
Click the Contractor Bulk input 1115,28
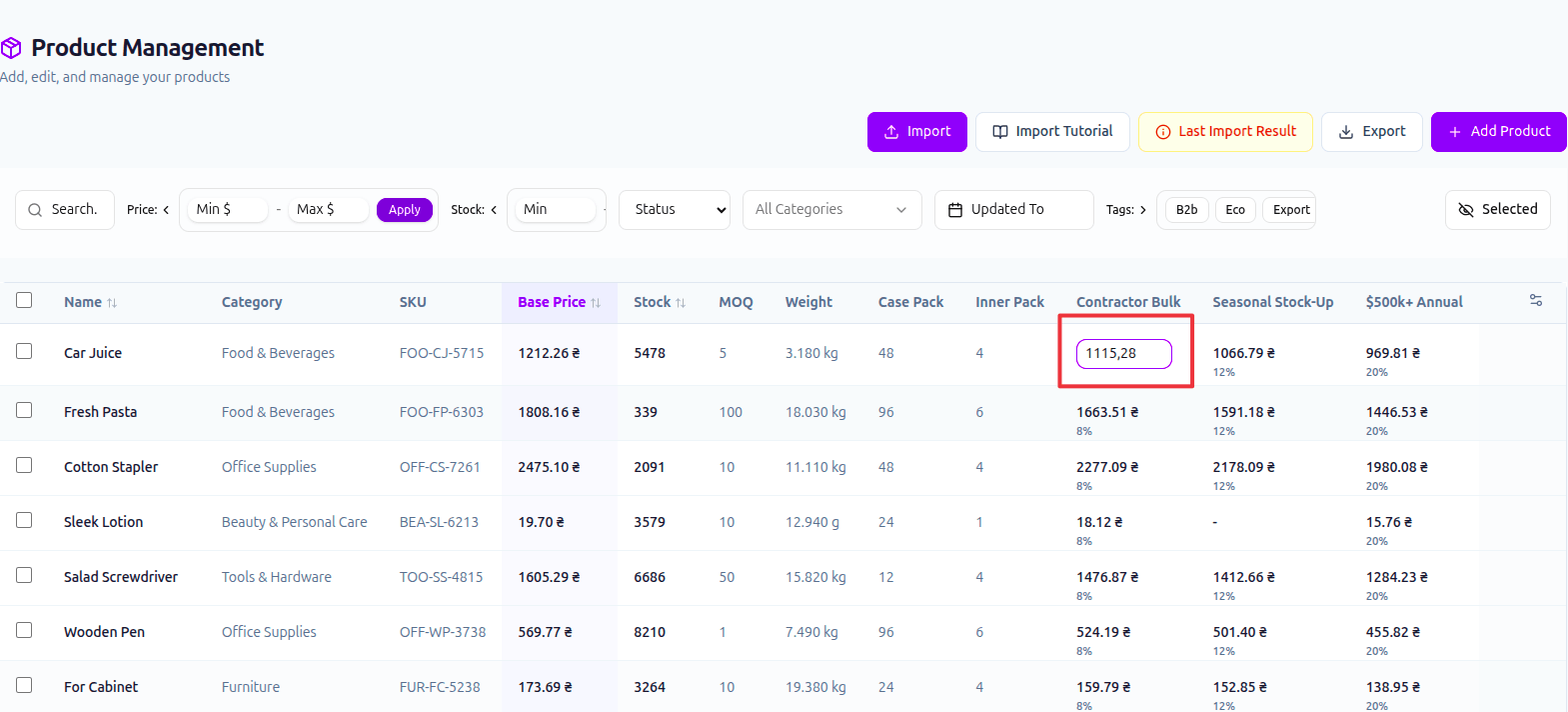point(1124,354)
